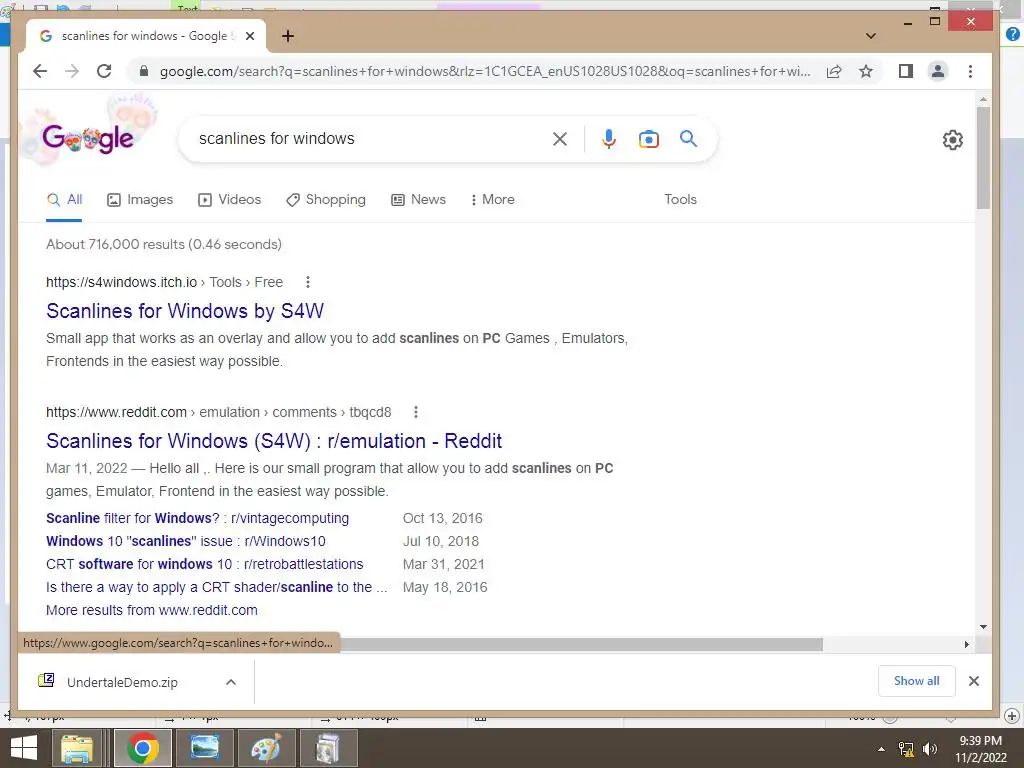Screen dimensions: 1024x768
Task: Click the forward navigation arrow
Action: pyautogui.click(x=72, y=71)
